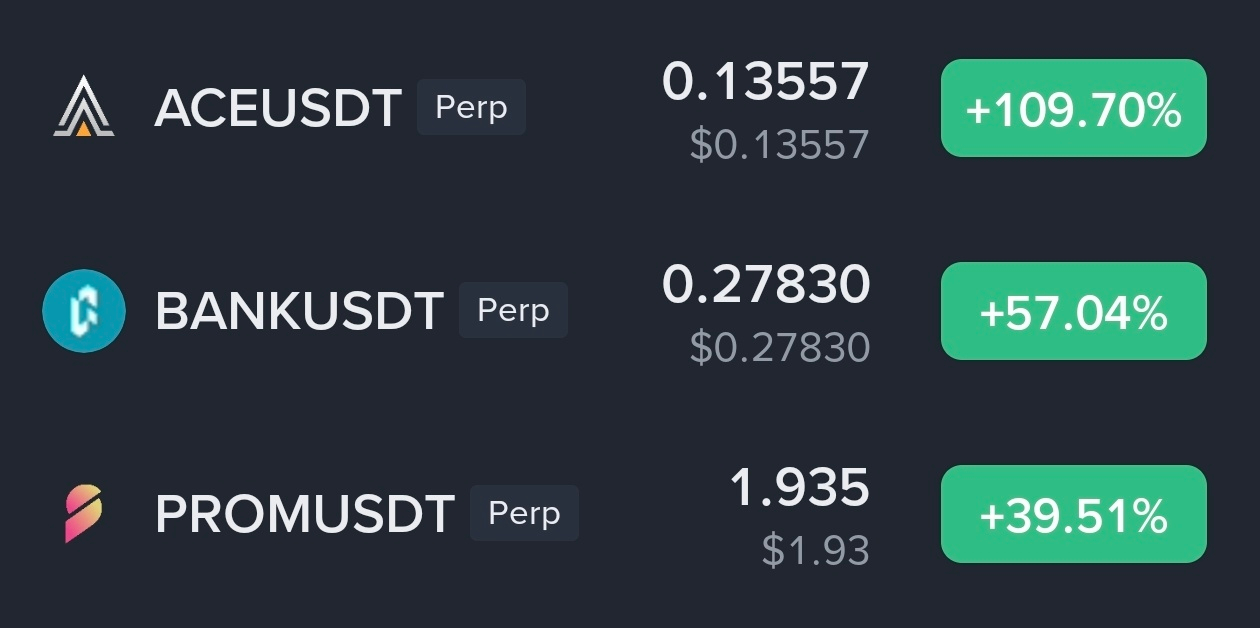
Task: Click the ACE token logo icon
Action: 84,107
